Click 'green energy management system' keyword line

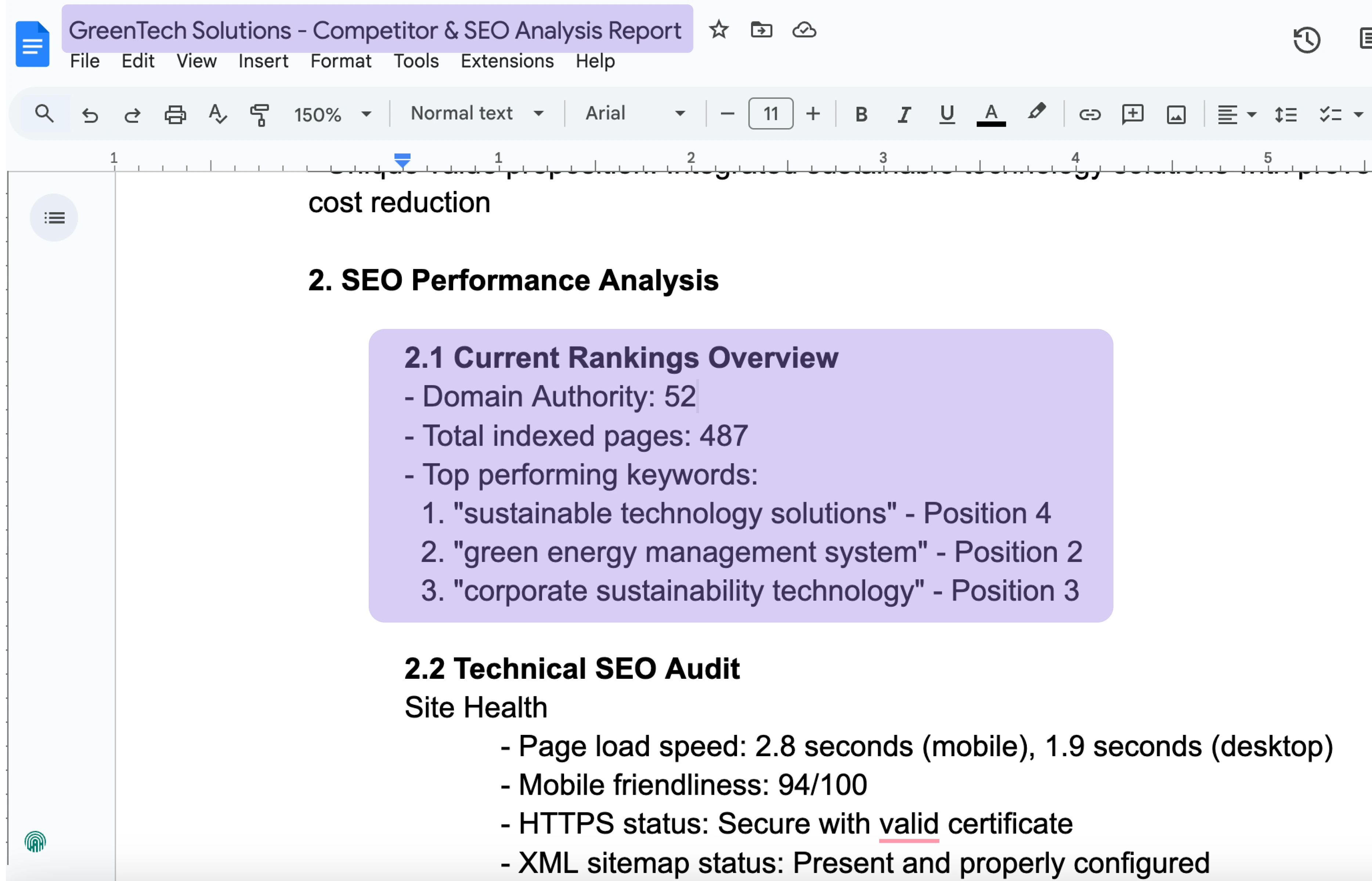click(751, 552)
